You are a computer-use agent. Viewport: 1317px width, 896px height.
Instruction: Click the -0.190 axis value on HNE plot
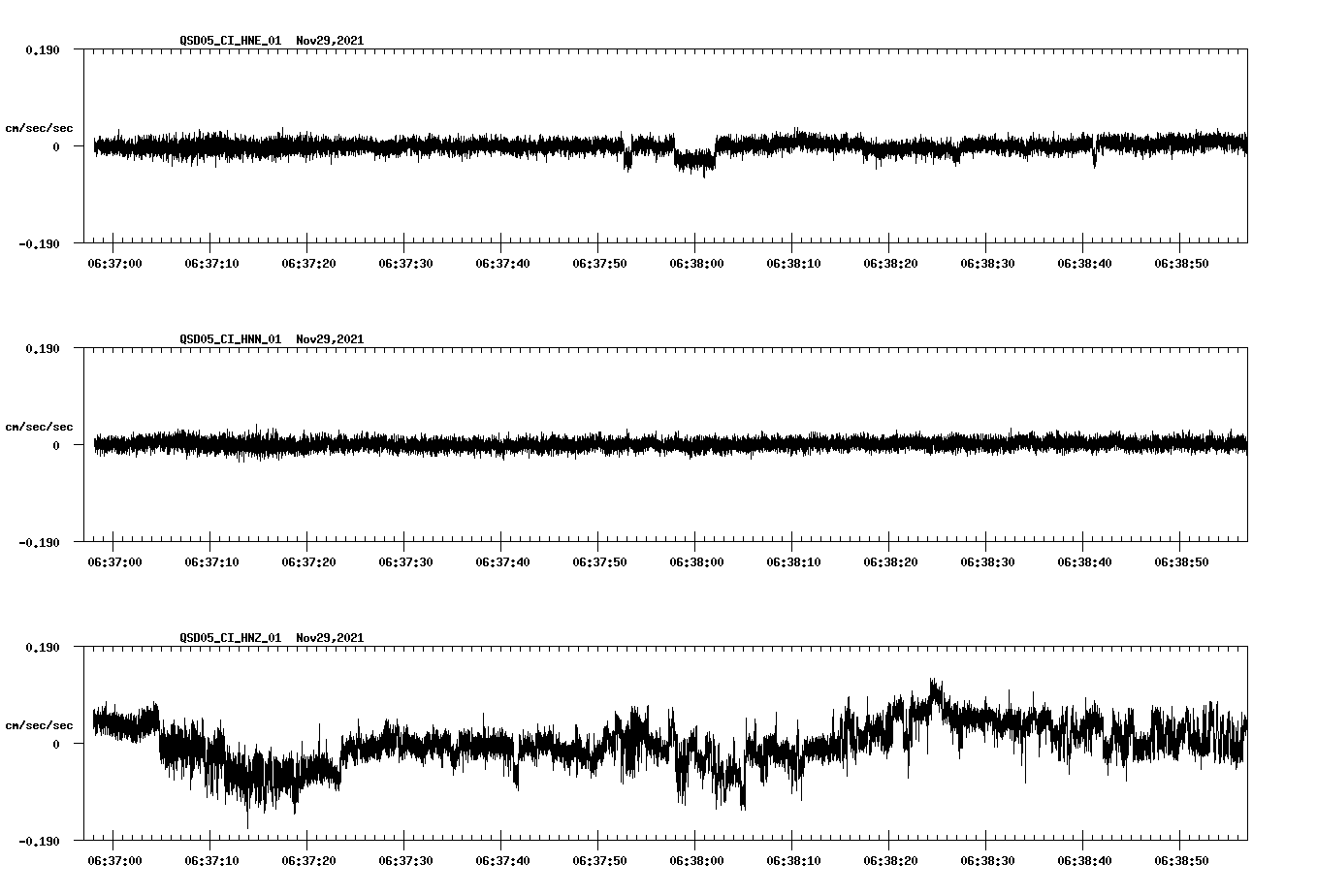click(x=39, y=243)
